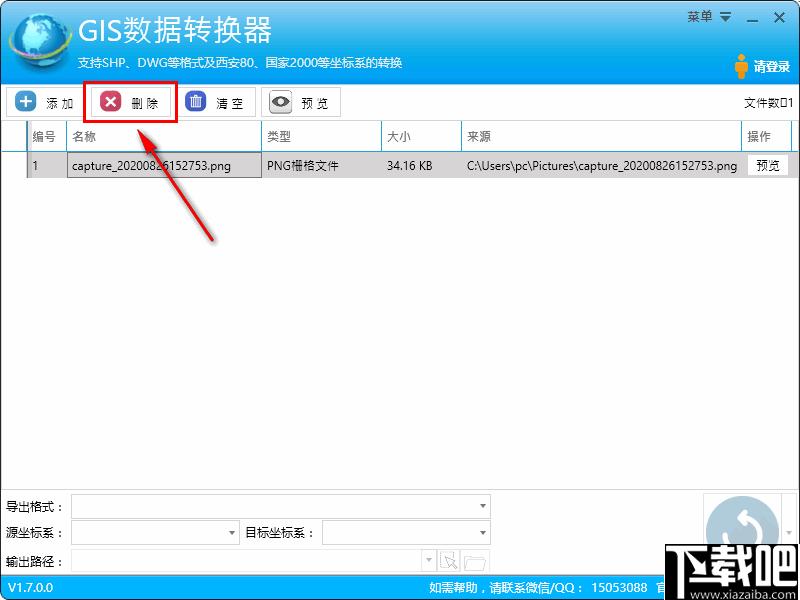The image size is (800, 600).
Task: Click the 添加 (add) button
Action: tap(45, 103)
